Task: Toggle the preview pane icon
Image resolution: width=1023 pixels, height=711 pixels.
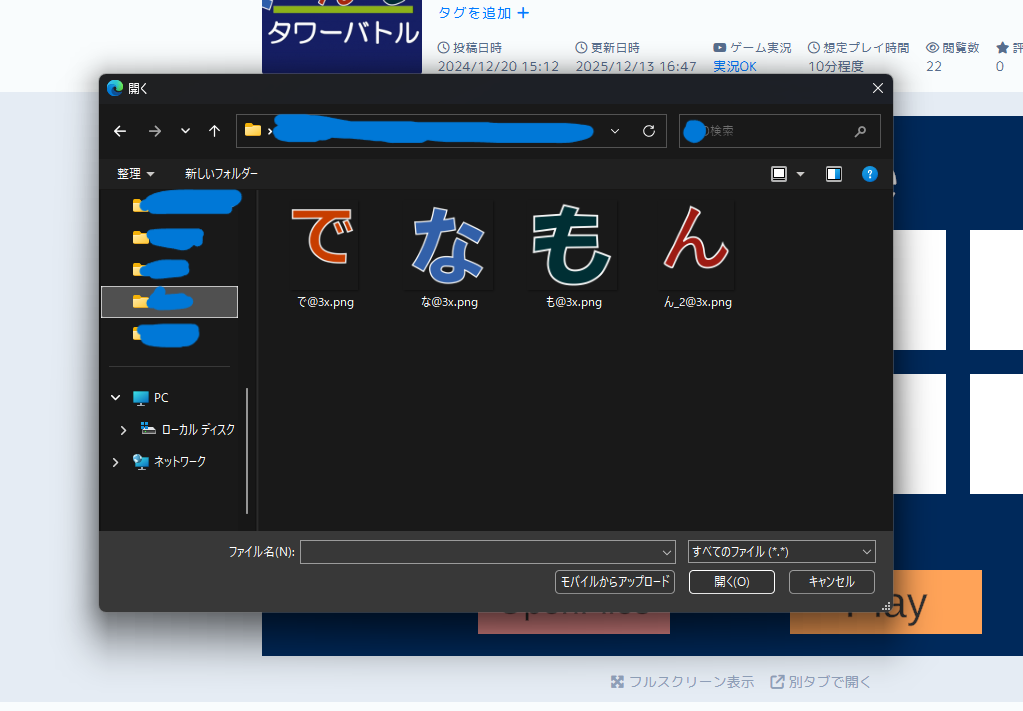Action: [833, 173]
